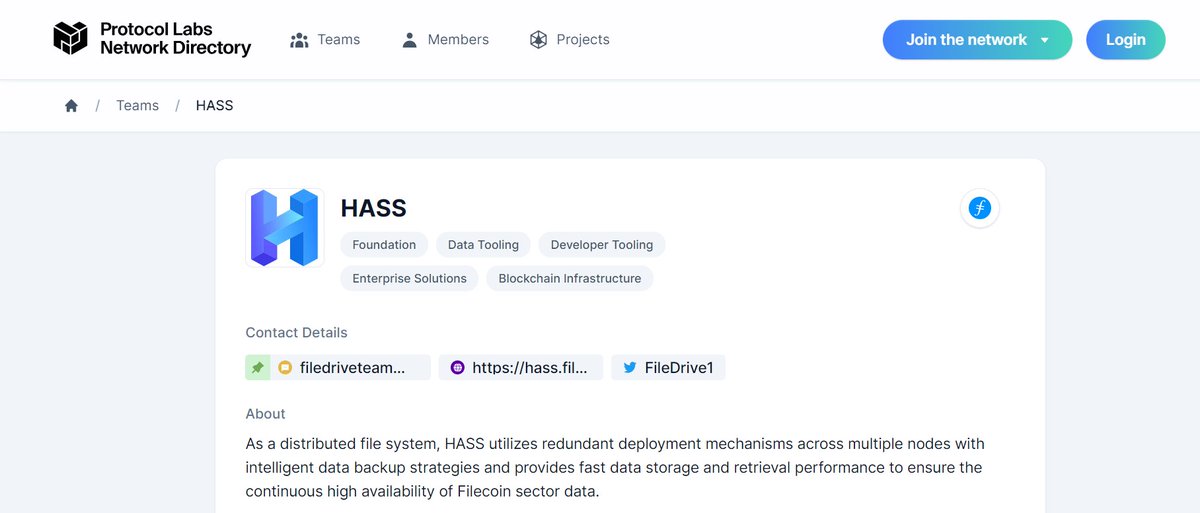
Task: Select the Data Tooling tag
Action: coord(483,245)
